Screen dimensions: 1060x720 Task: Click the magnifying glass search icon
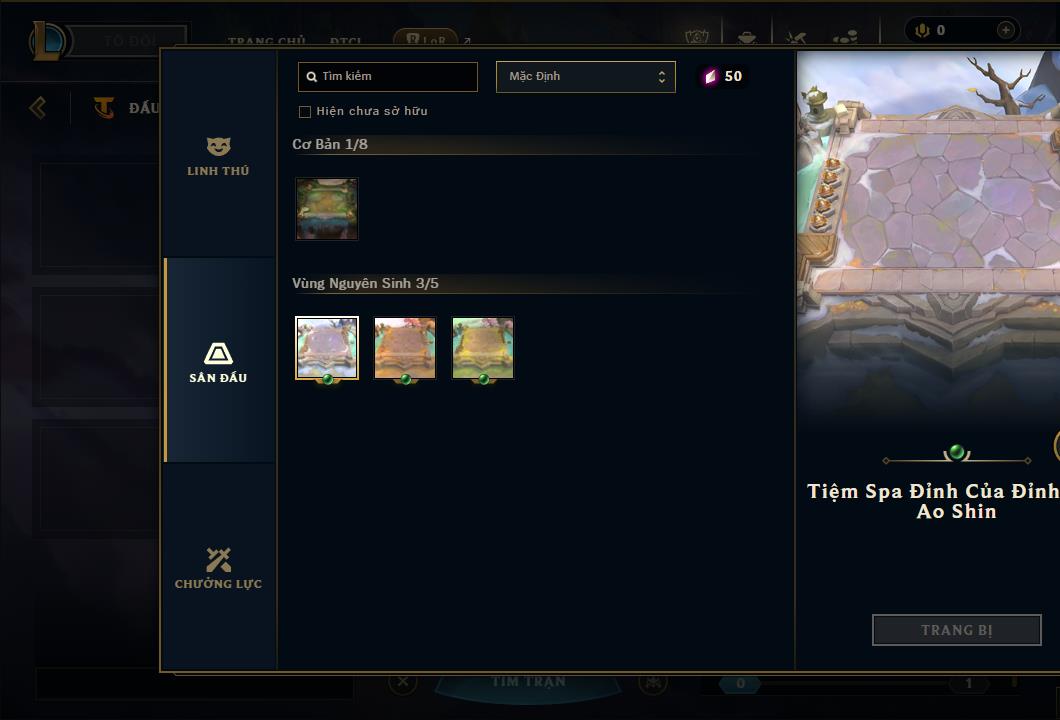pos(312,76)
